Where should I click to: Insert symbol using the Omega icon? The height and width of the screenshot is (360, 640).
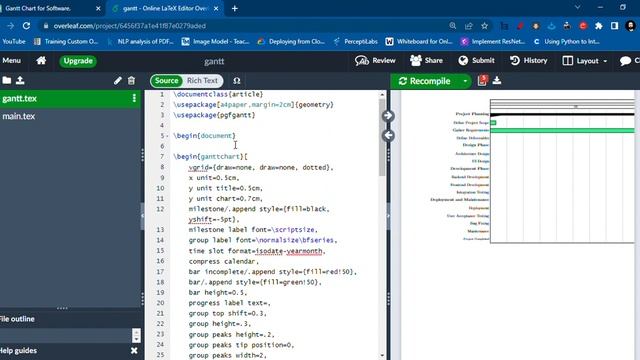[x=237, y=81]
